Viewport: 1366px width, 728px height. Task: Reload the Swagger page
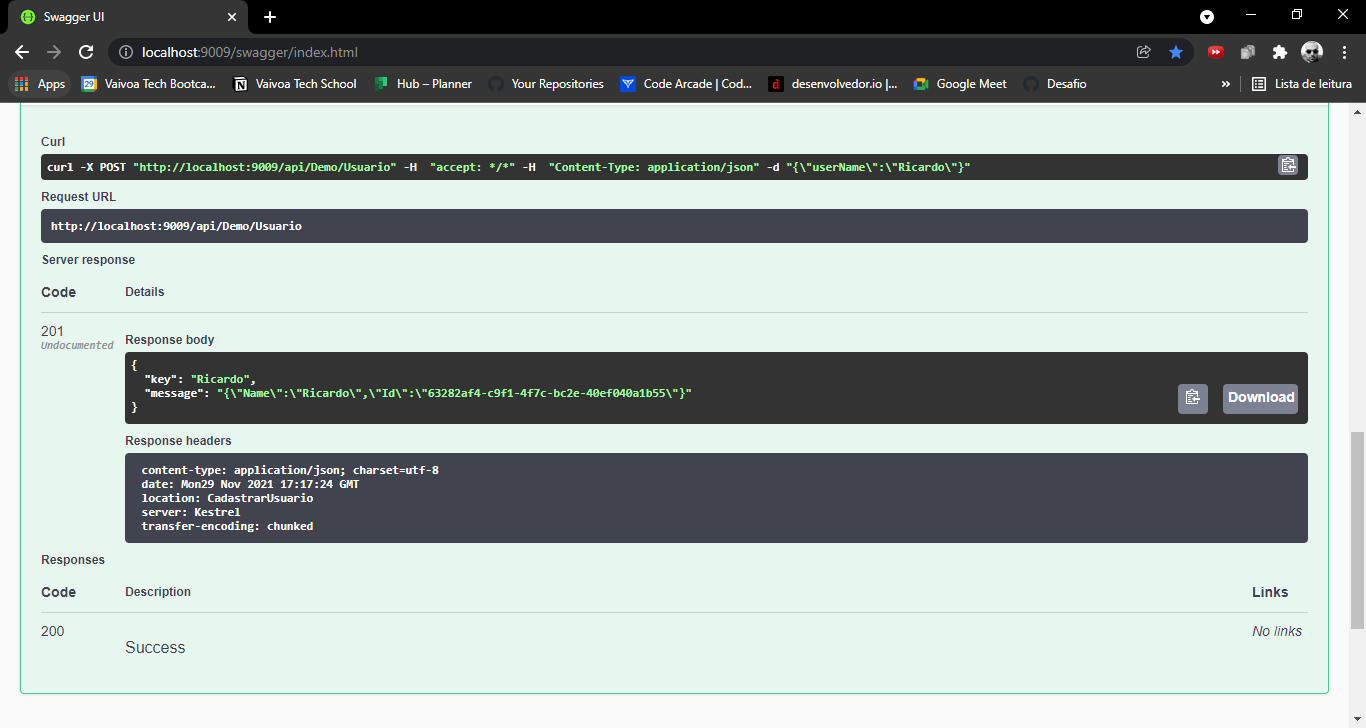(85, 52)
